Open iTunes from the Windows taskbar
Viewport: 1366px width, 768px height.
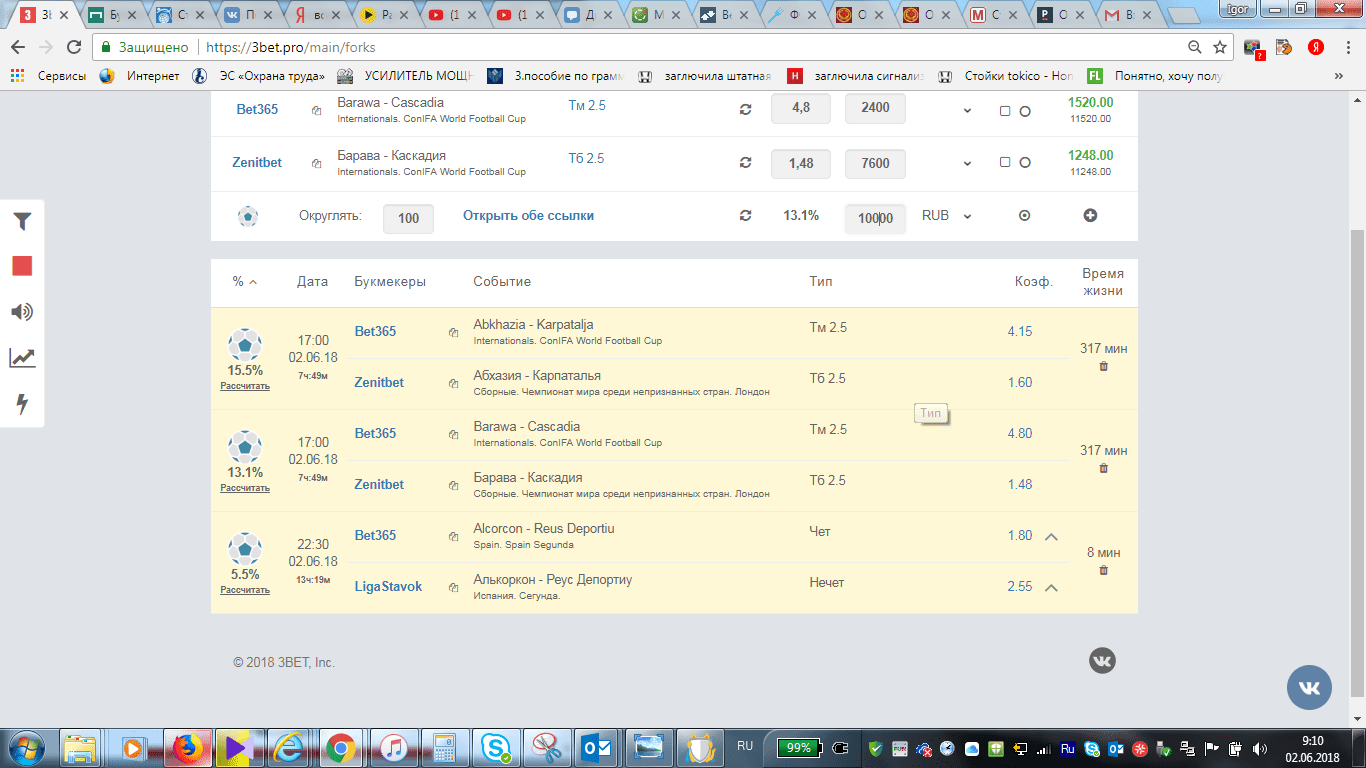point(393,747)
